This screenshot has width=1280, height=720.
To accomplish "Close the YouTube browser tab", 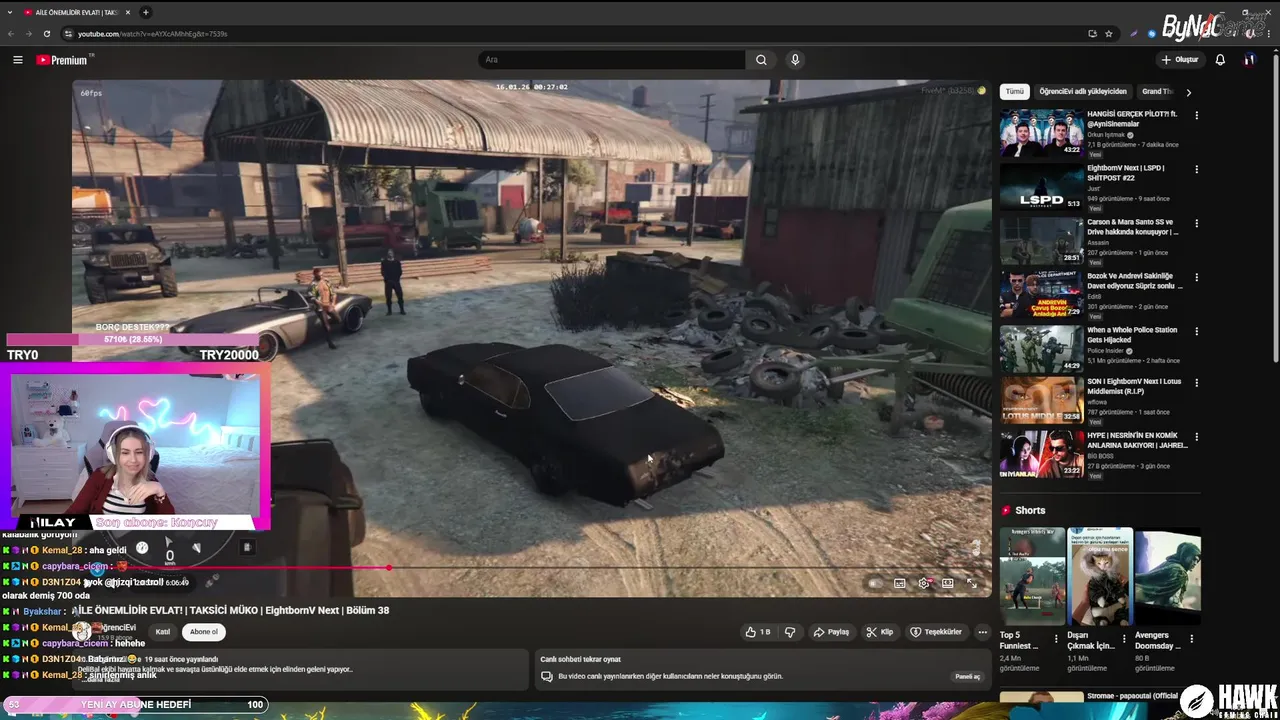I will coord(128,12).
